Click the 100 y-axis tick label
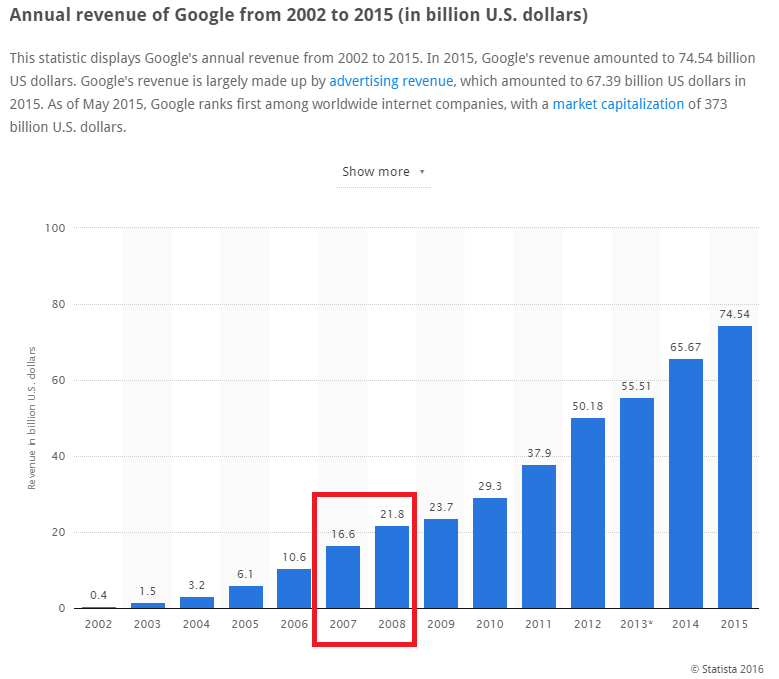Viewport: 779px width, 679px height. point(55,228)
